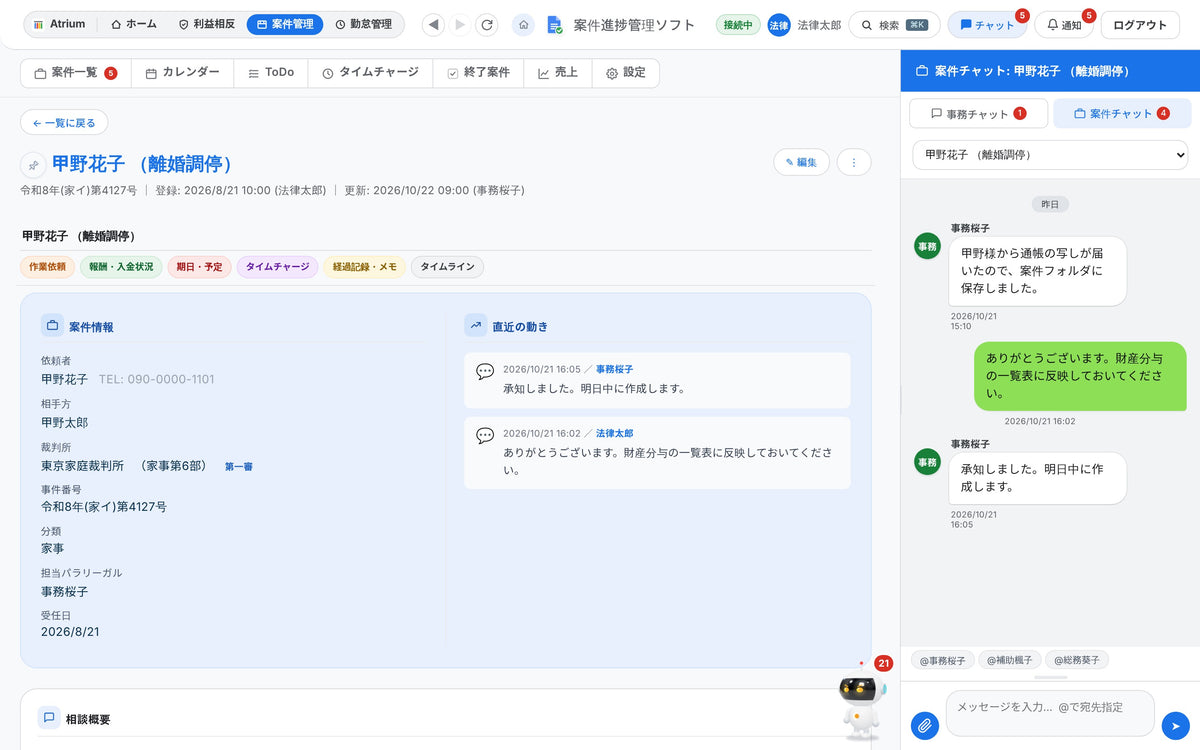
Task: Click the 昨日 date separator label
Action: 1050,204
